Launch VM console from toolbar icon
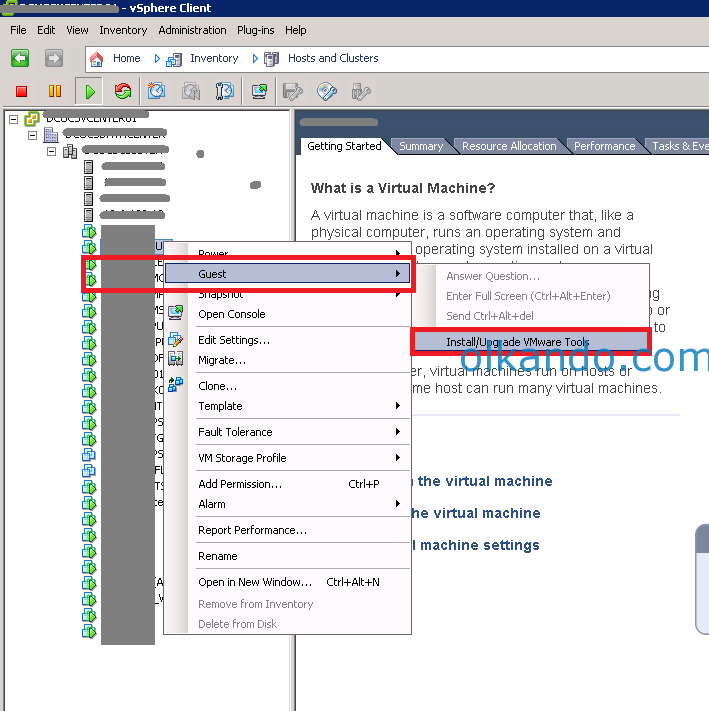Viewport: 709px width, 711px height. pos(259,91)
